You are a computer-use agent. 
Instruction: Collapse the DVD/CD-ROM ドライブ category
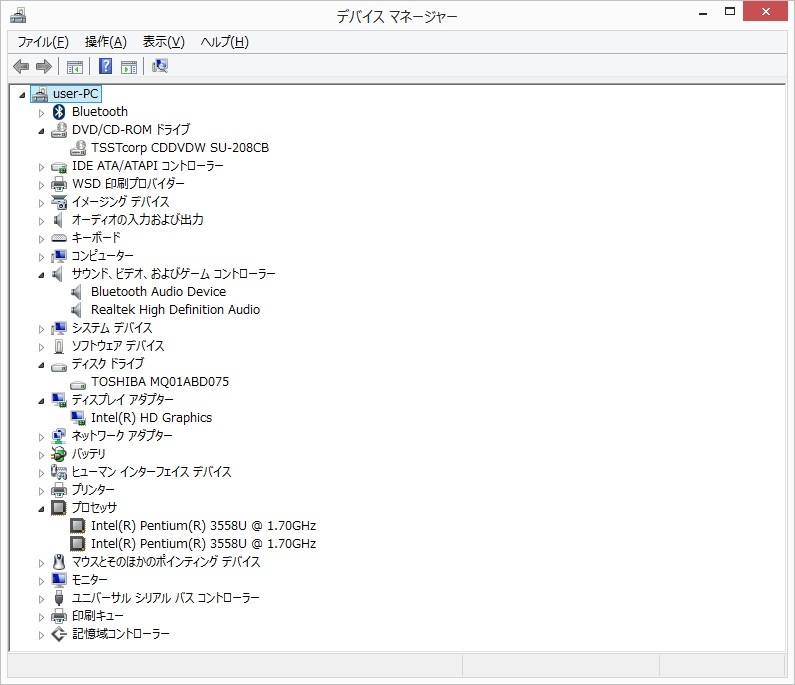(41, 131)
